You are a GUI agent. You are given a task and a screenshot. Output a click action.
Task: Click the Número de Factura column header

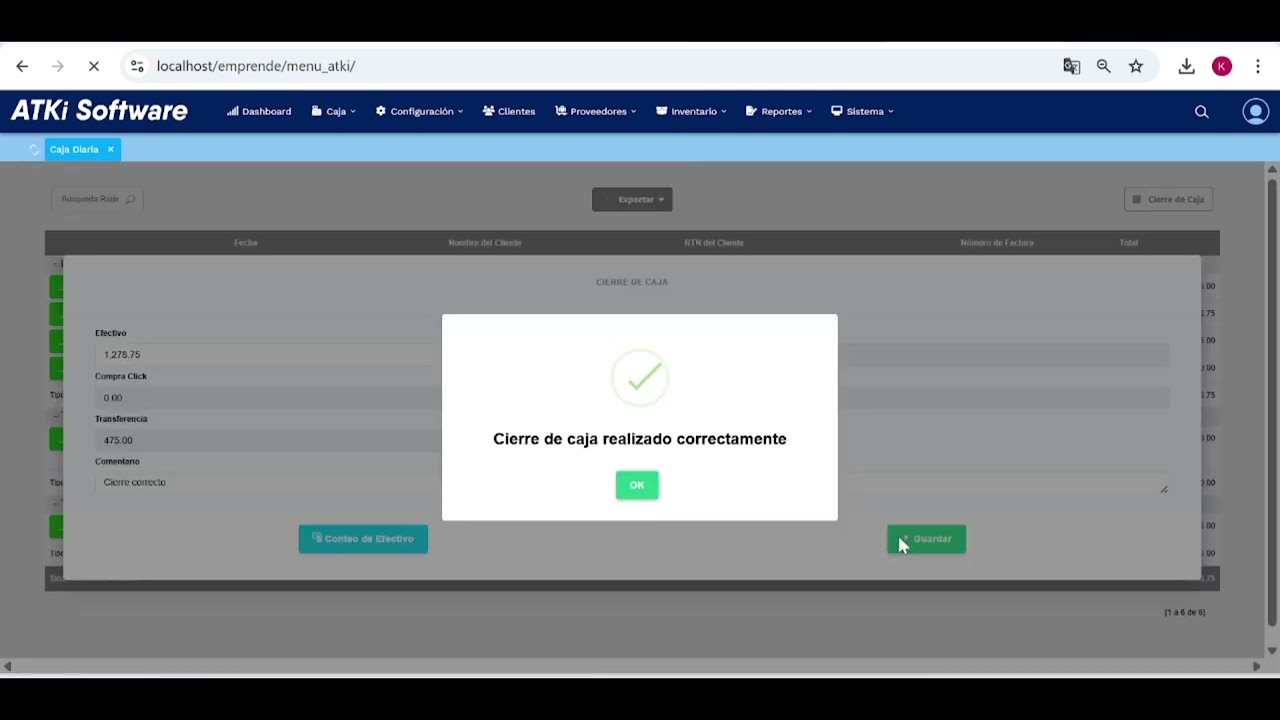[x=997, y=243]
